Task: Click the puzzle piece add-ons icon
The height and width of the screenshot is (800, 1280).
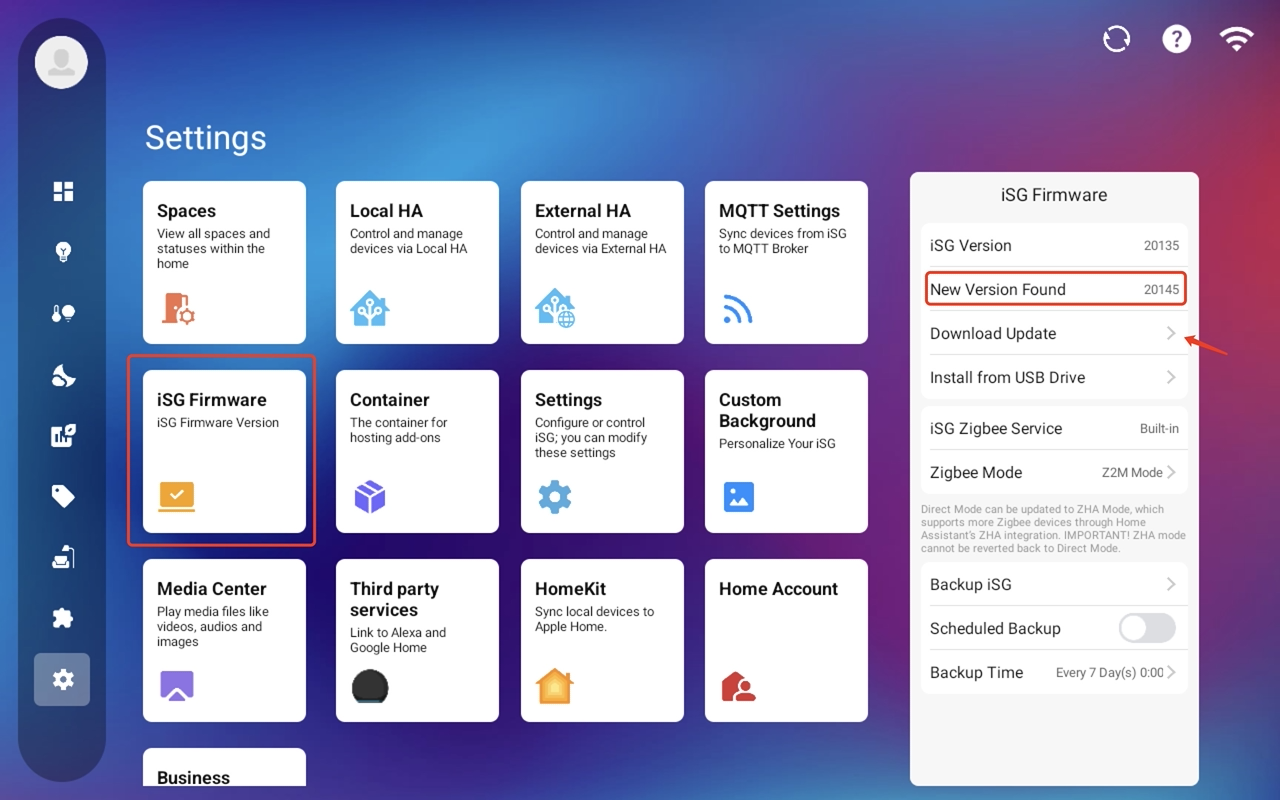Action: click(x=63, y=618)
